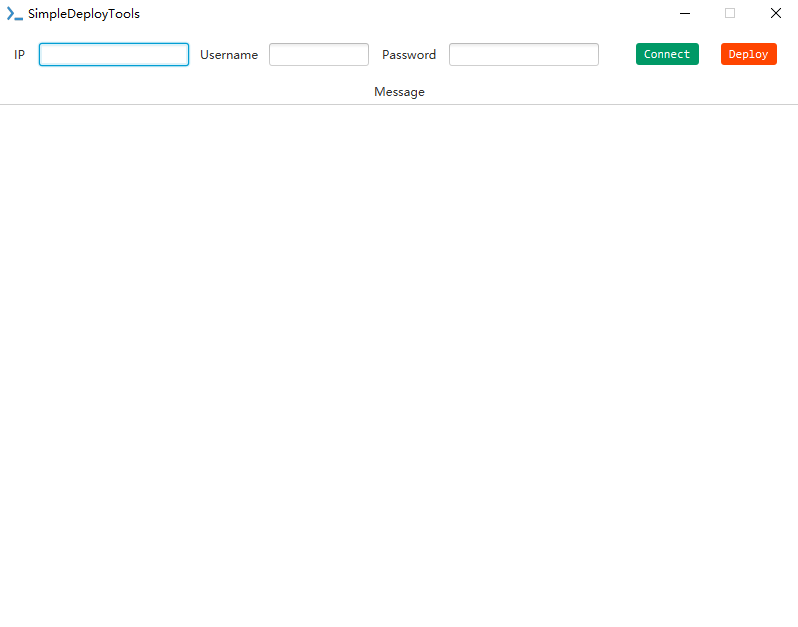This screenshot has width=798, height=627.
Task: Close the SimpleDeployTools window
Action: click(x=776, y=13)
